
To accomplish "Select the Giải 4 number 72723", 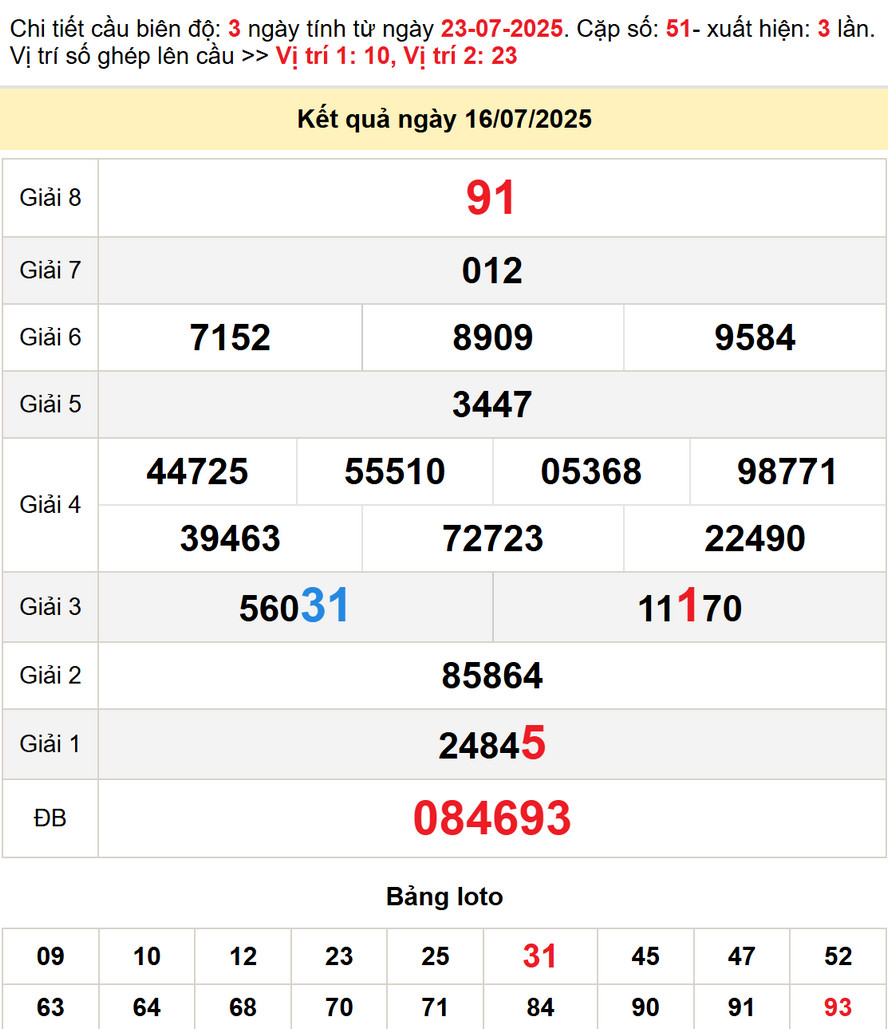I will click(x=492, y=539).
